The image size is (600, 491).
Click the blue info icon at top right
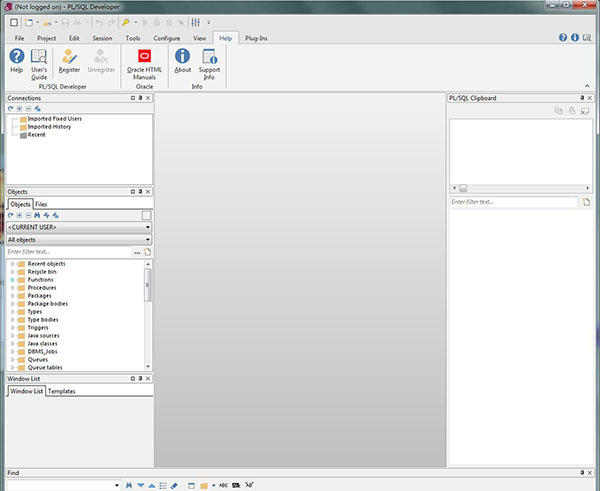[x=575, y=38]
